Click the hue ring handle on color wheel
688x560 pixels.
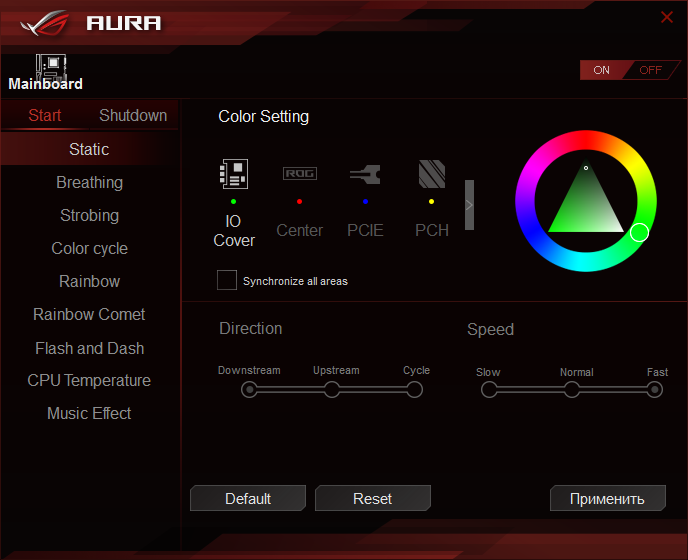coord(639,232)
